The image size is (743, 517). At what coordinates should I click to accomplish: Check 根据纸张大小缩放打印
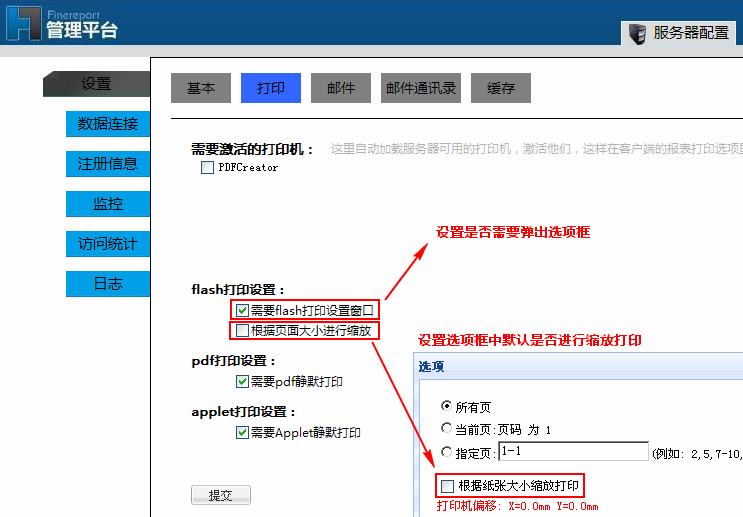(x=447, y=486)
